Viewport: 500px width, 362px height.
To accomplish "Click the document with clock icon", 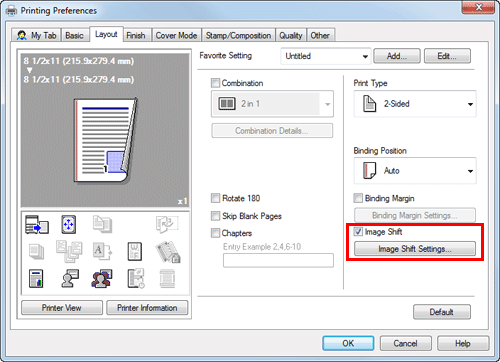I will pos(136,278).
